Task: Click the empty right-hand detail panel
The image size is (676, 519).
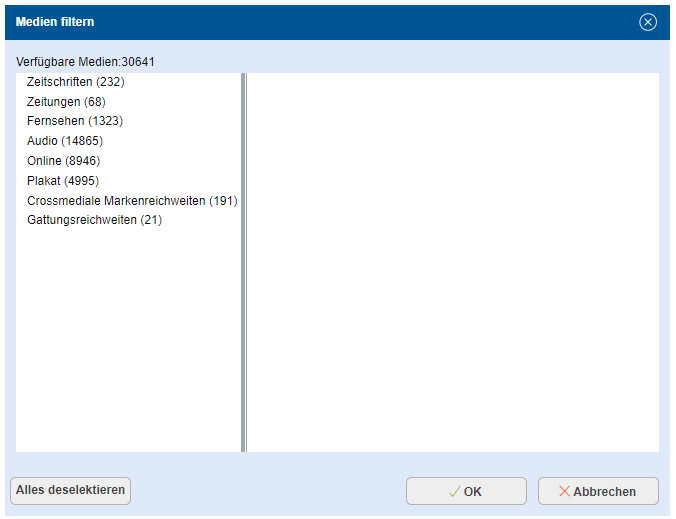Action: click(x=452, y=262)
